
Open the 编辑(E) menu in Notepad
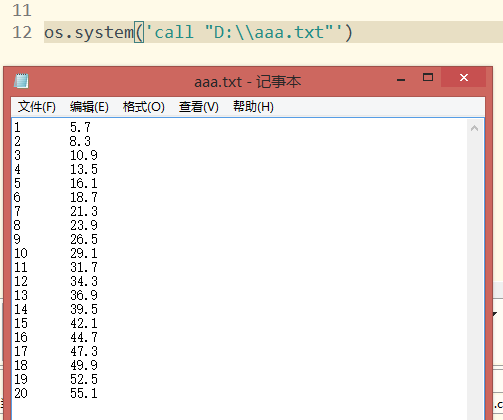[x=89, y=107]
